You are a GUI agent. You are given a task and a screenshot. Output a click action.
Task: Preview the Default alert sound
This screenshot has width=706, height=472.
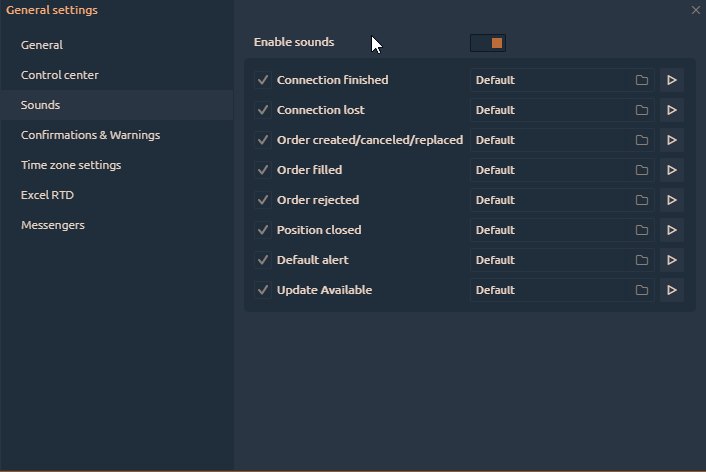pyautogui.click(x=671, y=260)
